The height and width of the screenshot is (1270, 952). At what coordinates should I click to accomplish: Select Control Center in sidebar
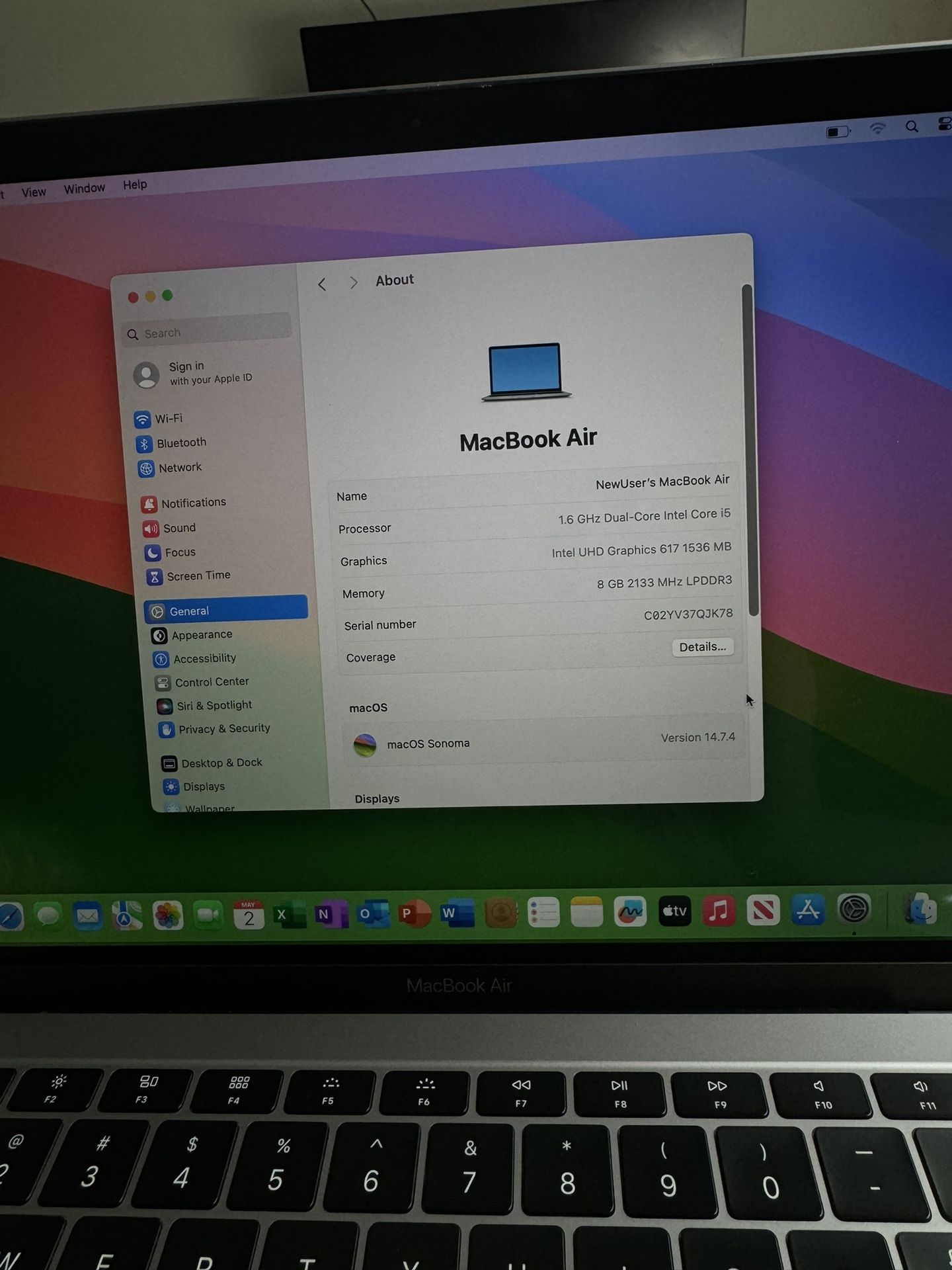[x=202, y=682]
